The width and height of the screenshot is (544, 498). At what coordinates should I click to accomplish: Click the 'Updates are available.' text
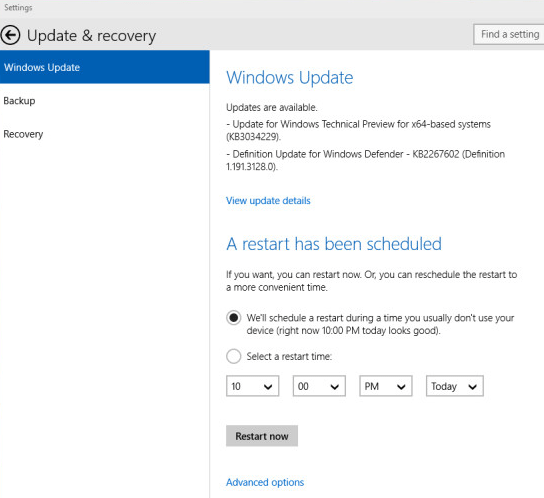point(272,107)
